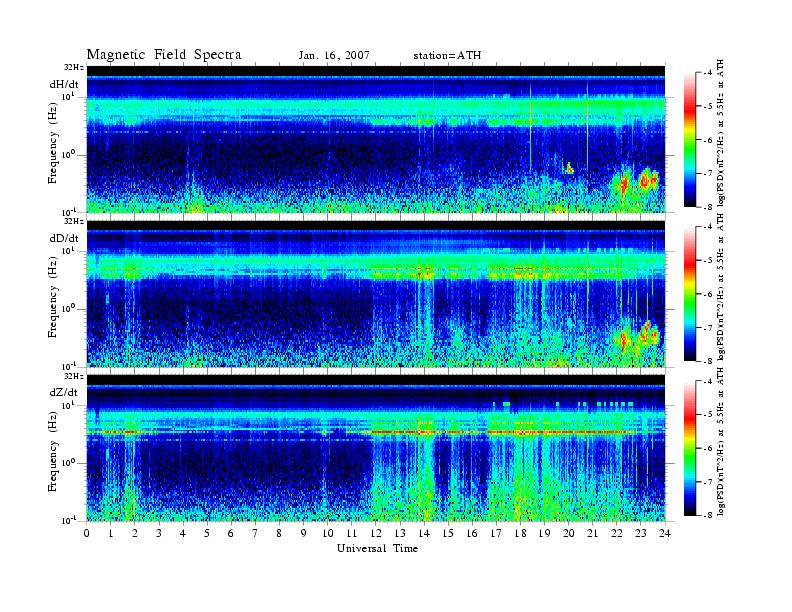
Task: Click the 'station=ATH' label
Action: pos(447,56)
